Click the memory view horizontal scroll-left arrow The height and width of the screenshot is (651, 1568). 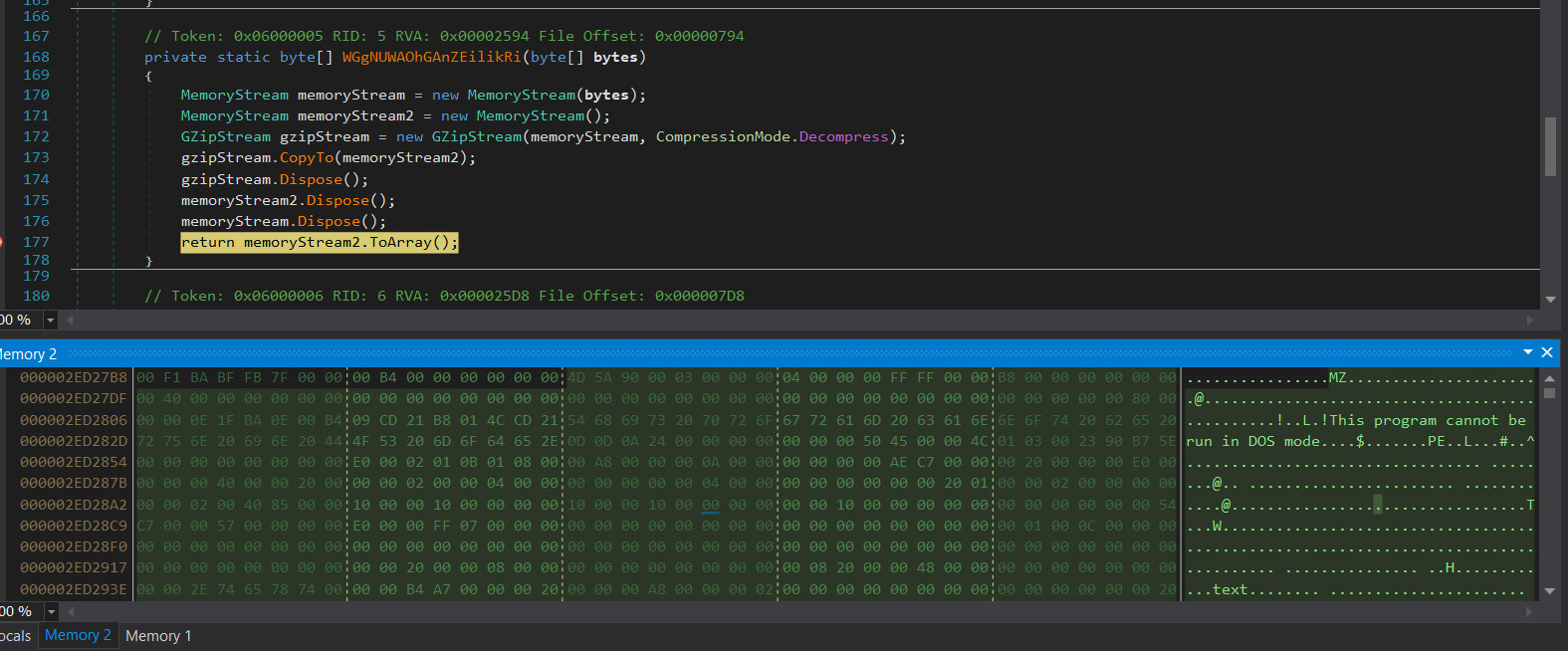[70, 612]
